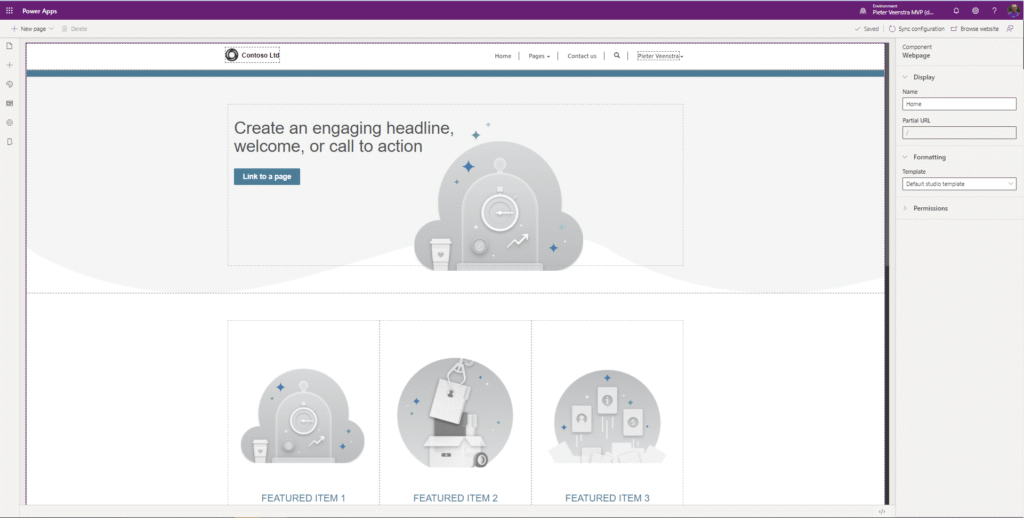The height and width of the screenshot is (518, 1024).
Task: Click the Power Apps title
Action: (39, 11)
